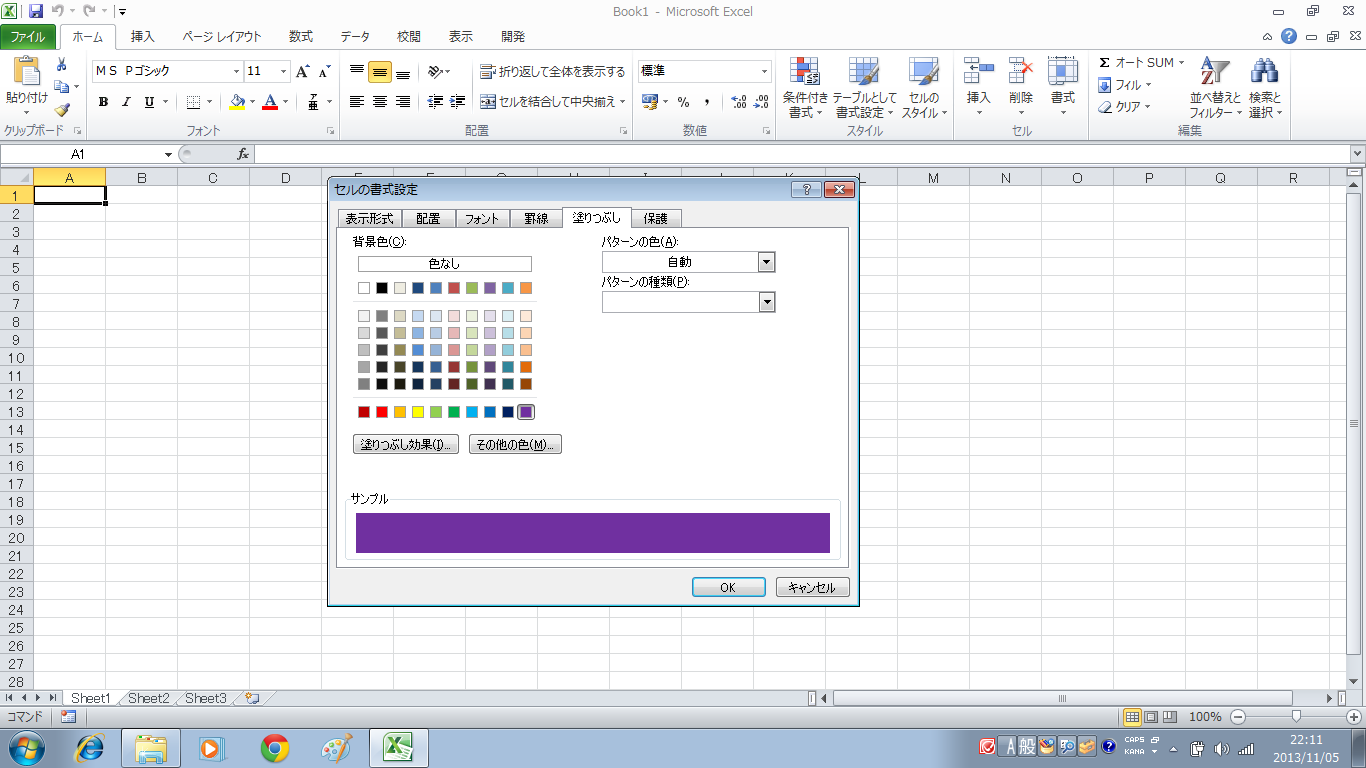Switch to the 罫線 tab
Image resolution: width=1366 pixels, height=768 pixels.
536,218
